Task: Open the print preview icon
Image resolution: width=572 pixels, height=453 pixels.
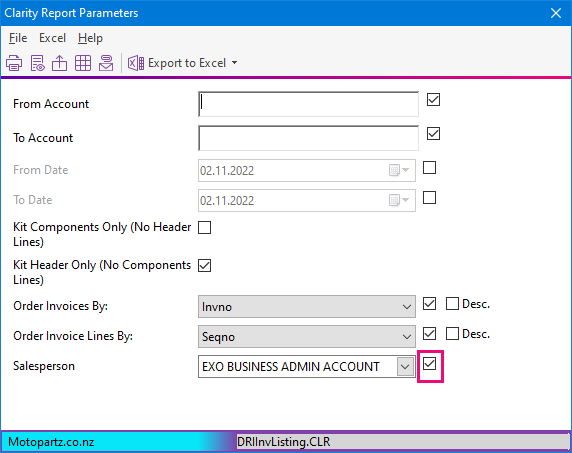Action: [38, 63]
